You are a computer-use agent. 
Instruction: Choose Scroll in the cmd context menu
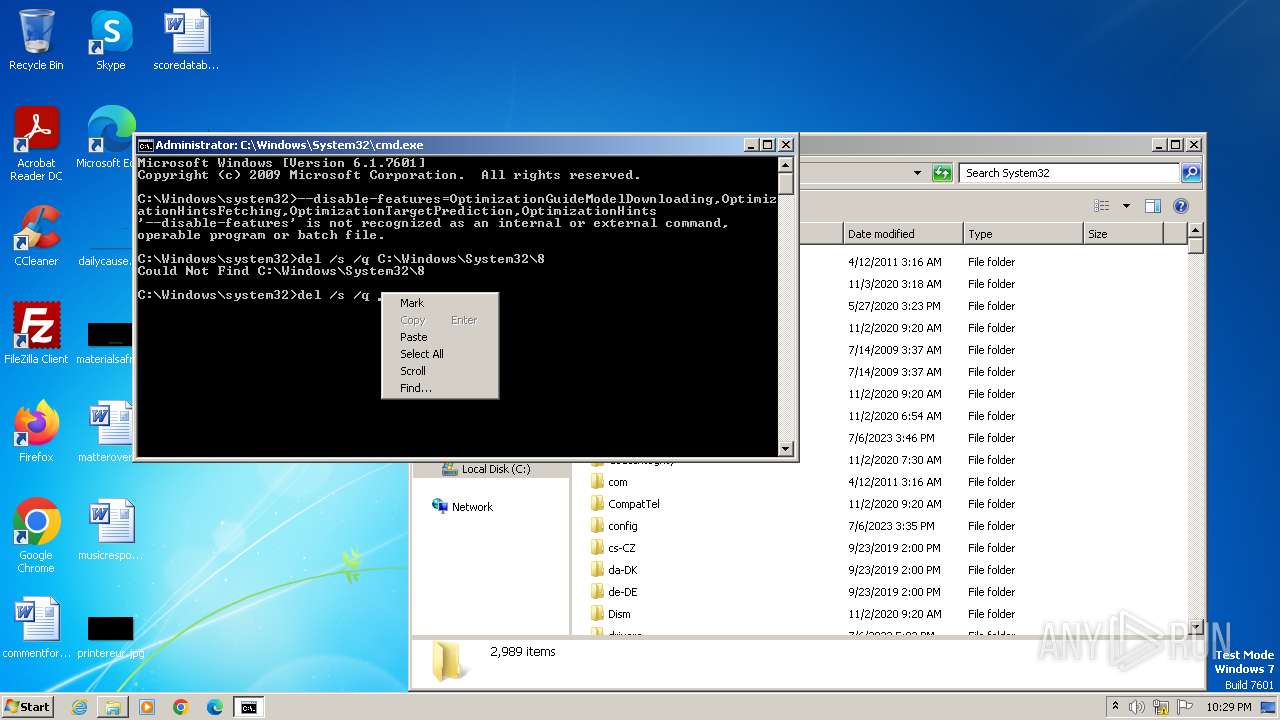click(440, 371)
